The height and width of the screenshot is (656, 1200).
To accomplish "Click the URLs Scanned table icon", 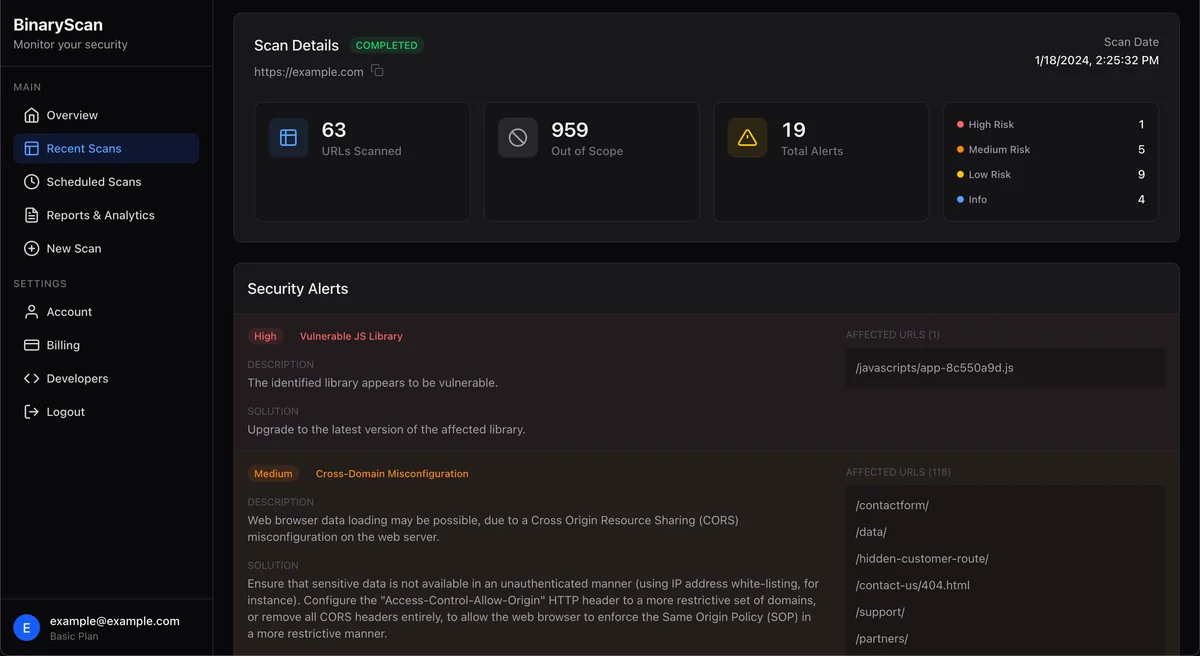I will coord(288,138).
